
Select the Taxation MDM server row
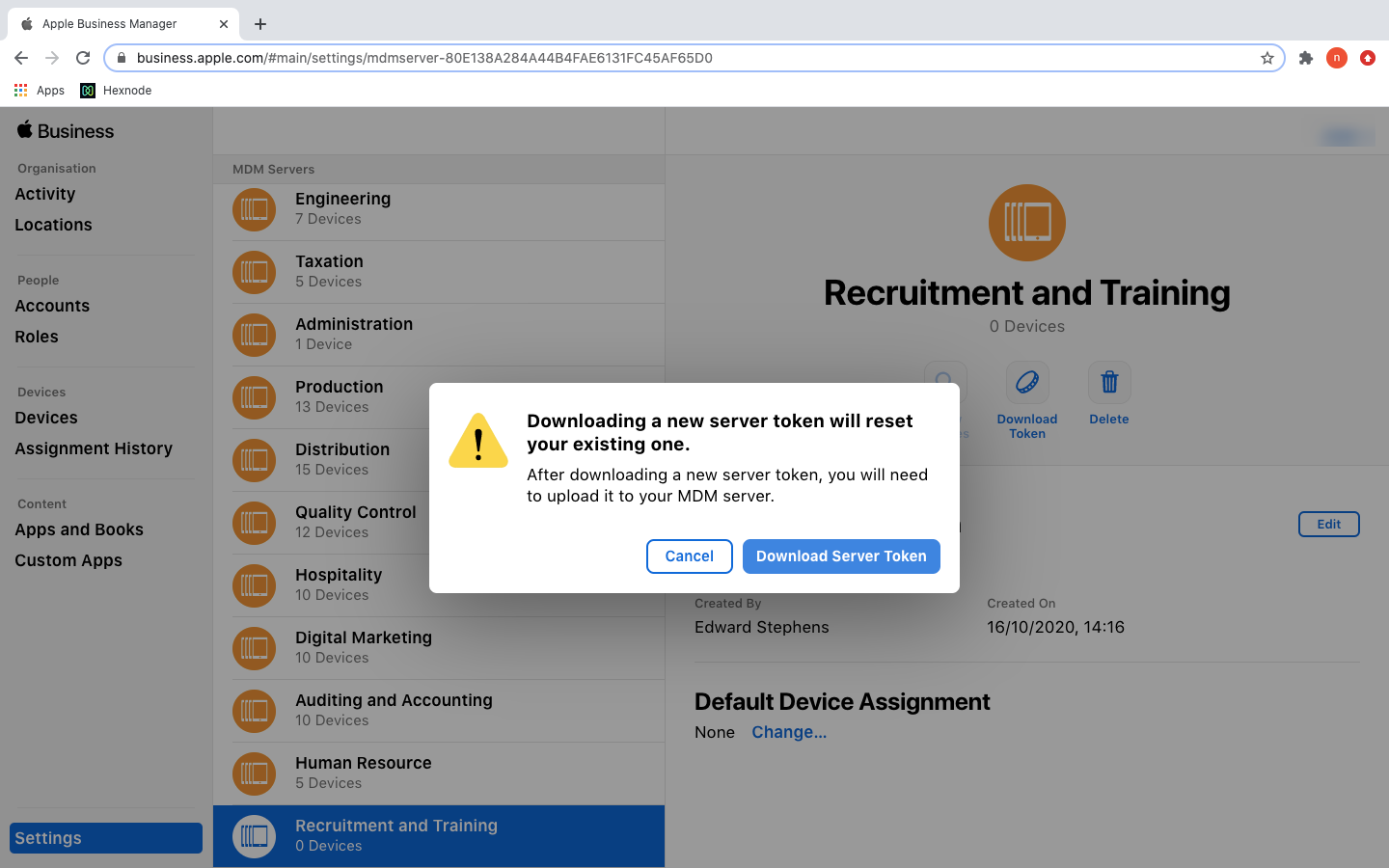coord(439,272)
